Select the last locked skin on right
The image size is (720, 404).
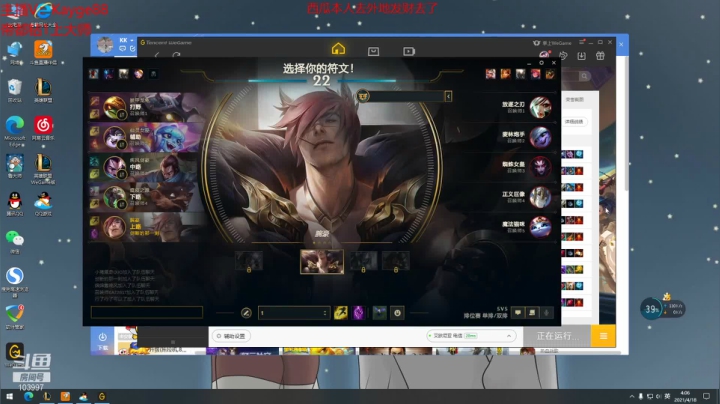tap(396, 262)
